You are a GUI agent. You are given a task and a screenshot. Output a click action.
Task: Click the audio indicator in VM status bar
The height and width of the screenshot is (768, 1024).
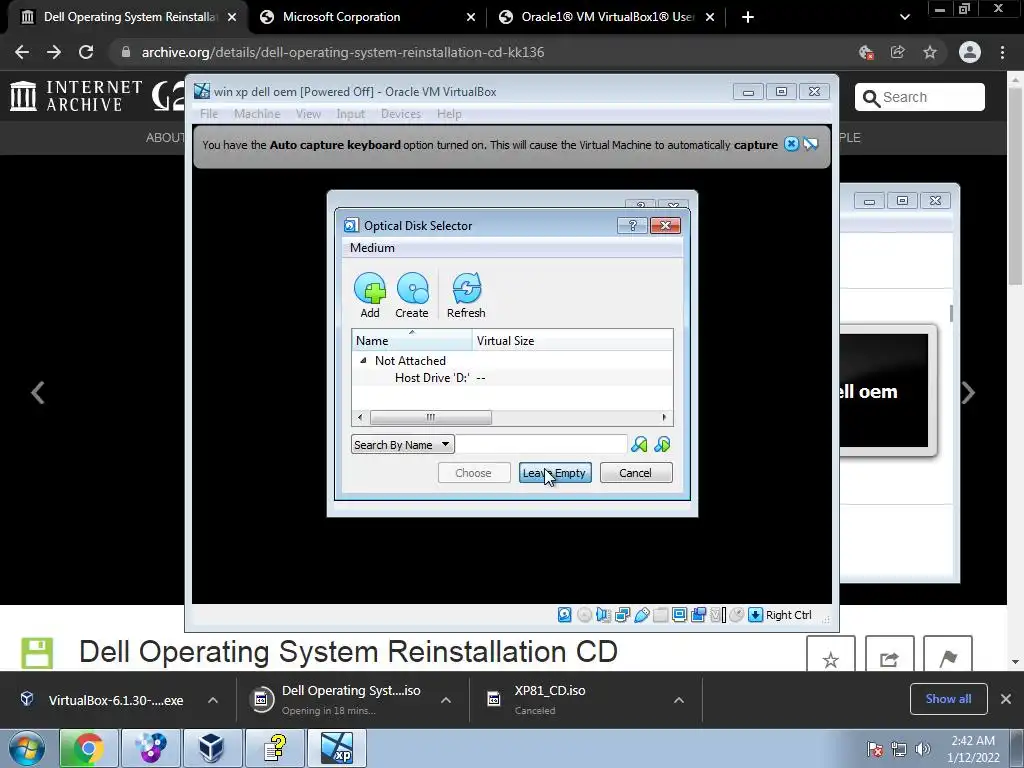[x=603, y=615]
